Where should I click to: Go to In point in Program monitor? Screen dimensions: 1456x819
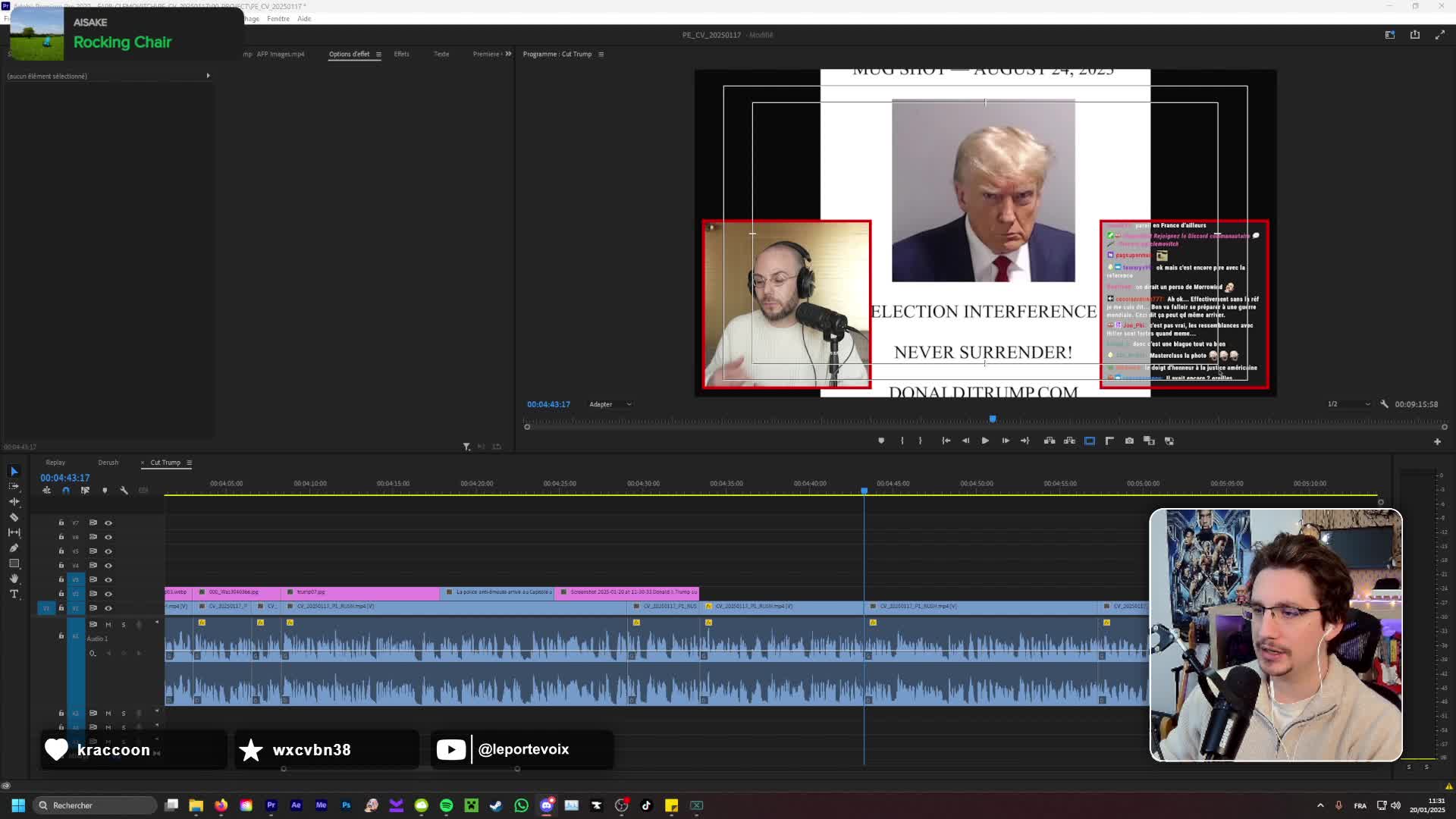click(946, 441)
